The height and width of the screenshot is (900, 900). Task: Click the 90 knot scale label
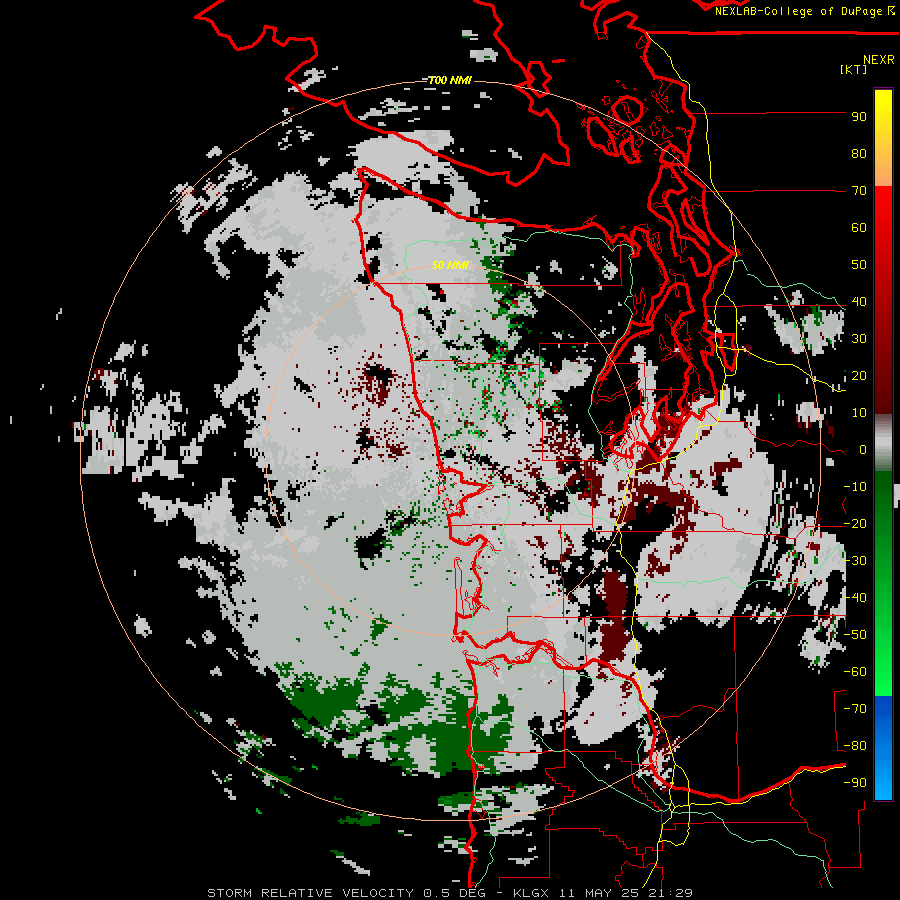point(859,117)
